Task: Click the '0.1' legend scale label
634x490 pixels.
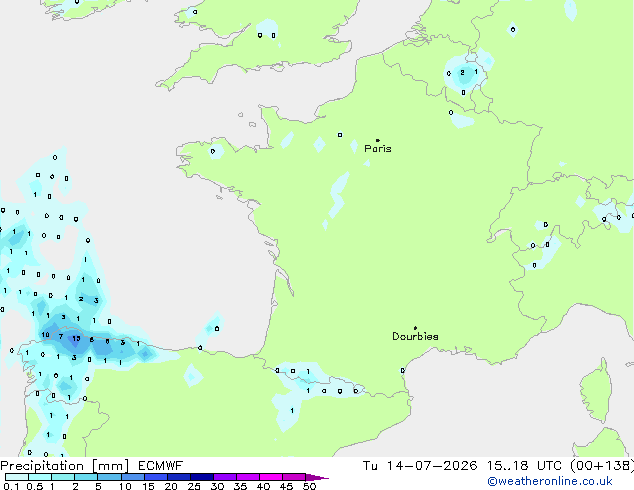Action: point(11,486)
